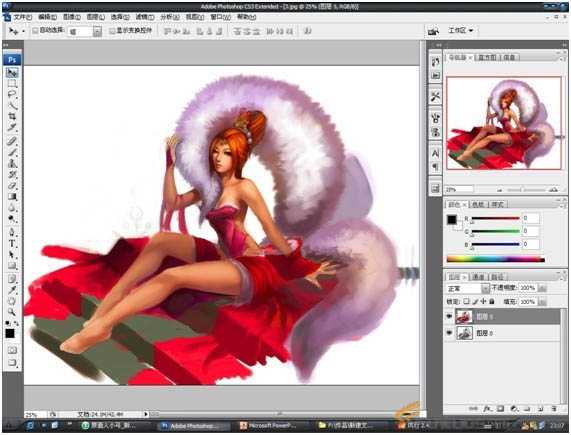
Task: Pick the Zoom magnifier tool
Action: tap(12, 312)
